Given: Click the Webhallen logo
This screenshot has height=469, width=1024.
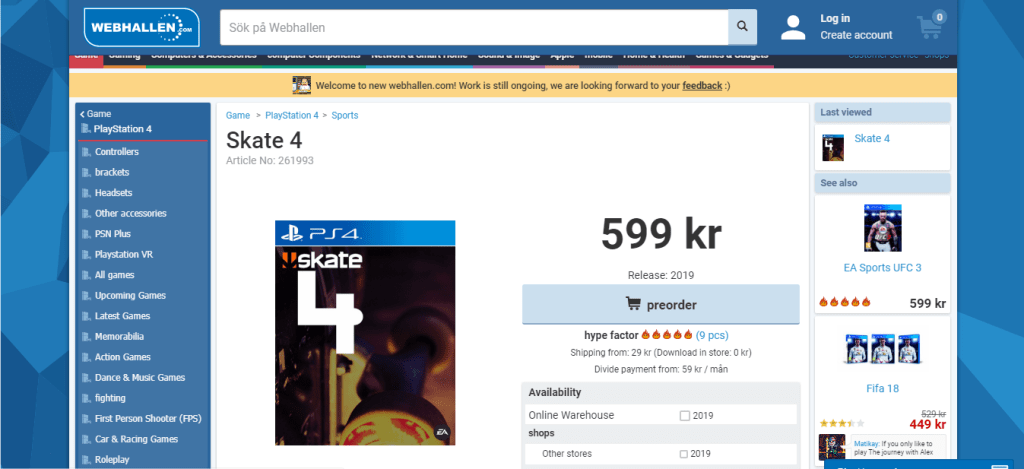Looking at the screenshot, I should pyautogui.click(x=141, y=27).
